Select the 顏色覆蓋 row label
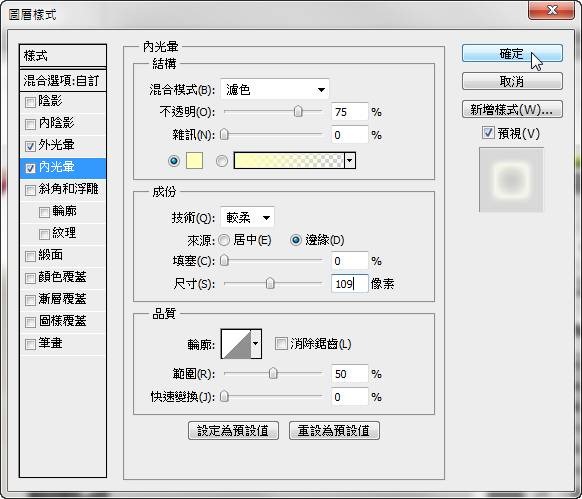This screenshot has width=582, height=499. click(x=62, y=277)
